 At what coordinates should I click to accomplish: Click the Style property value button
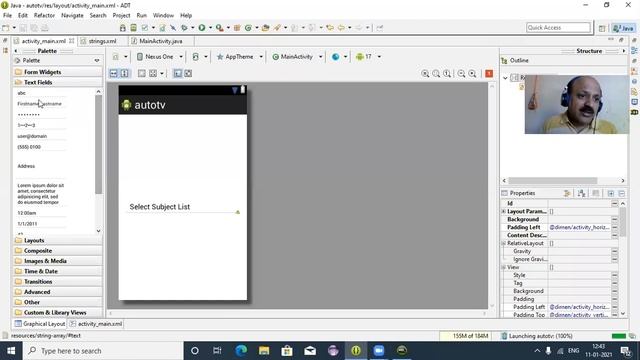[x=615, y=275]
